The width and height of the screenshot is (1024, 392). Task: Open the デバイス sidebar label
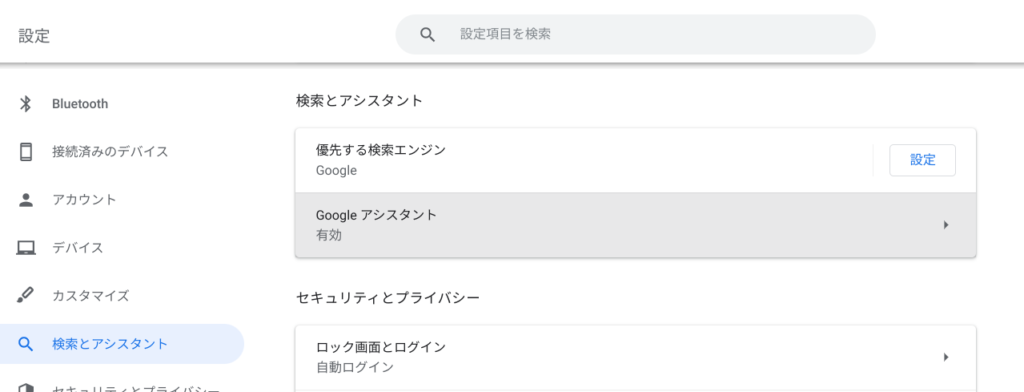point(78,248)
